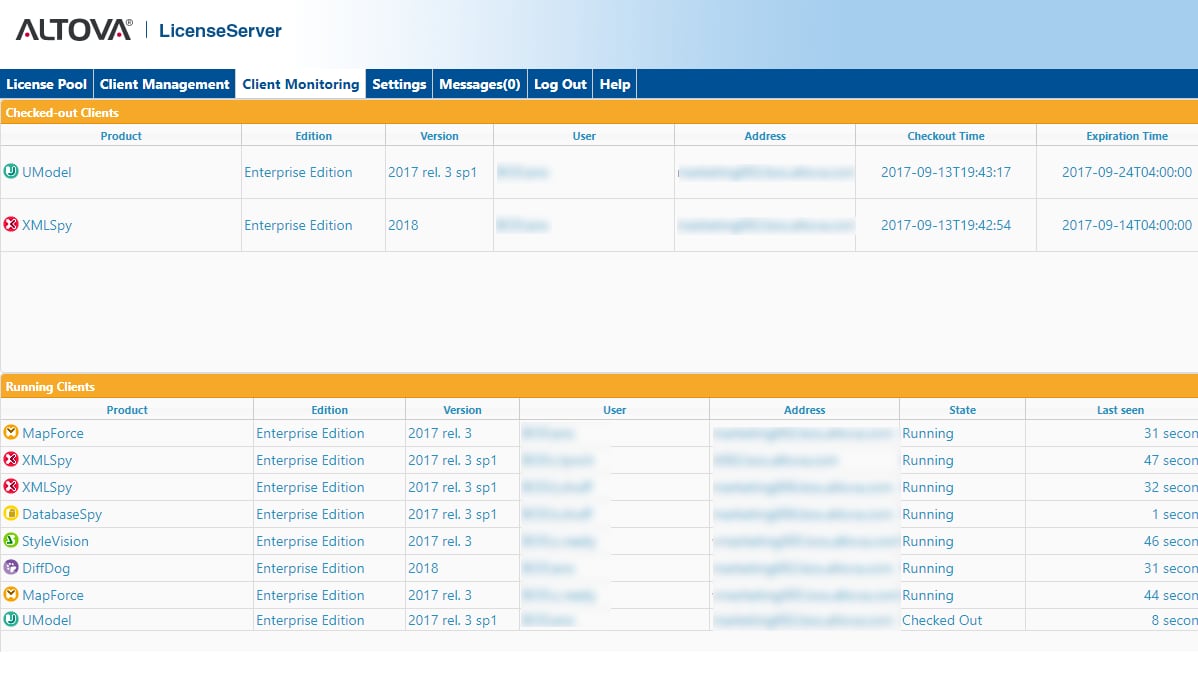1198x673 pixels.
Task: Open the Settings tab
Action: point(399,84)
